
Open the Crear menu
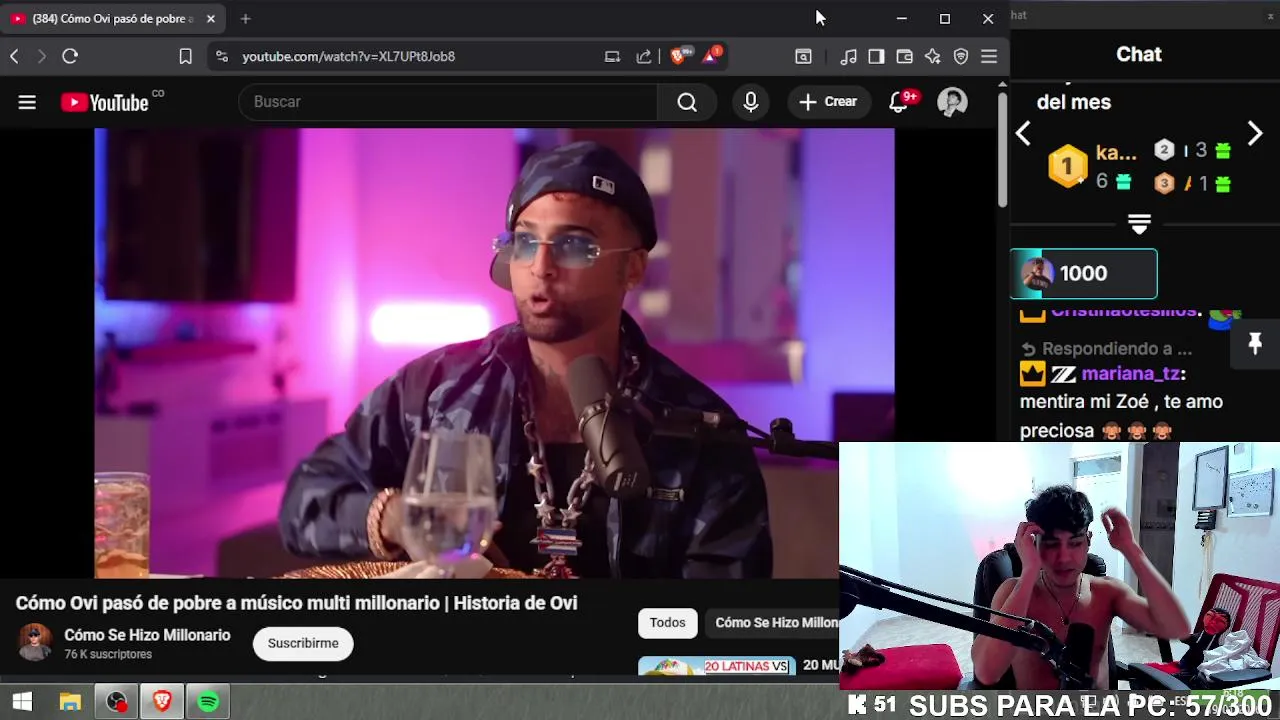pos(828,102)
